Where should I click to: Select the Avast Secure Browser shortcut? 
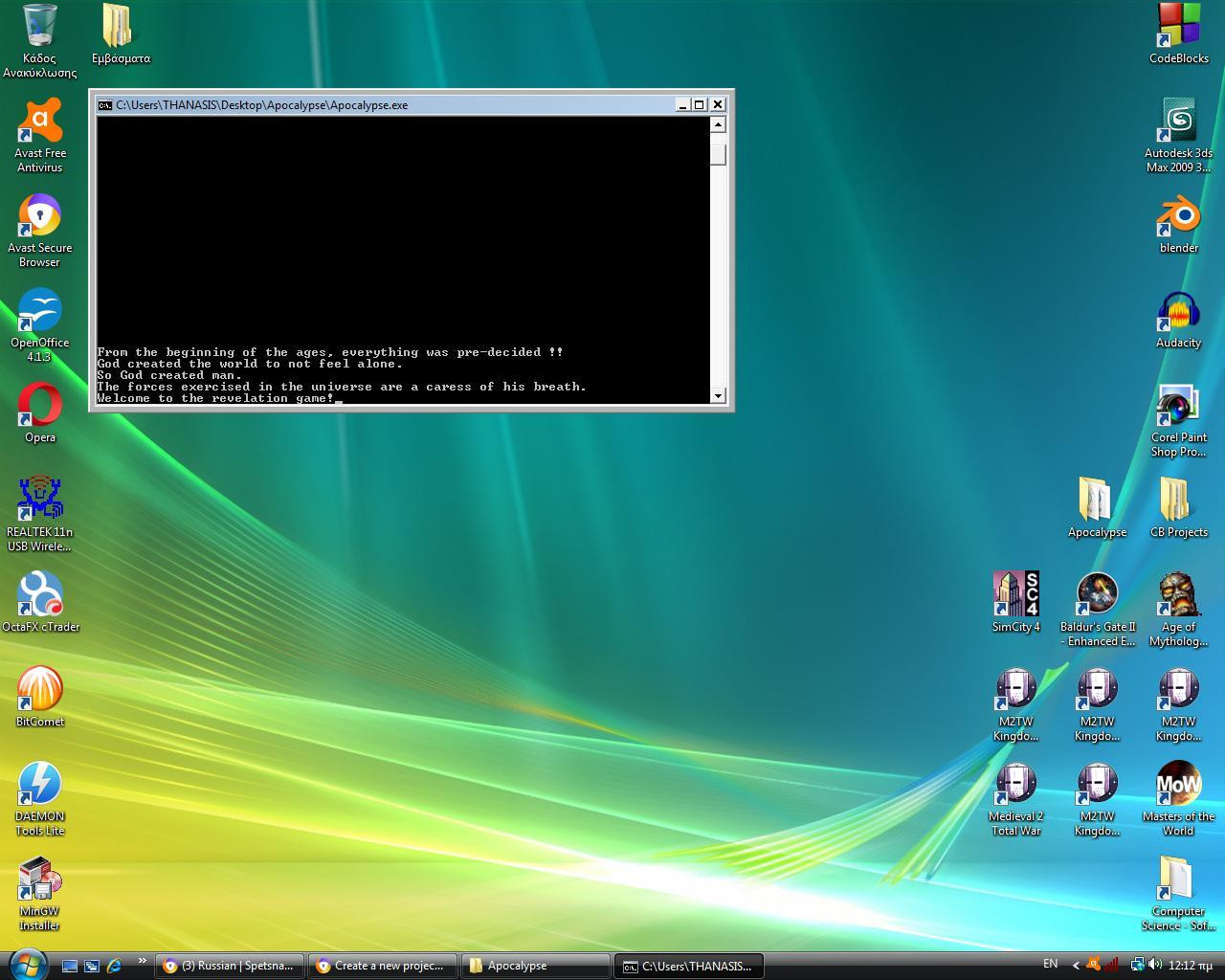[x=39, y=230]
